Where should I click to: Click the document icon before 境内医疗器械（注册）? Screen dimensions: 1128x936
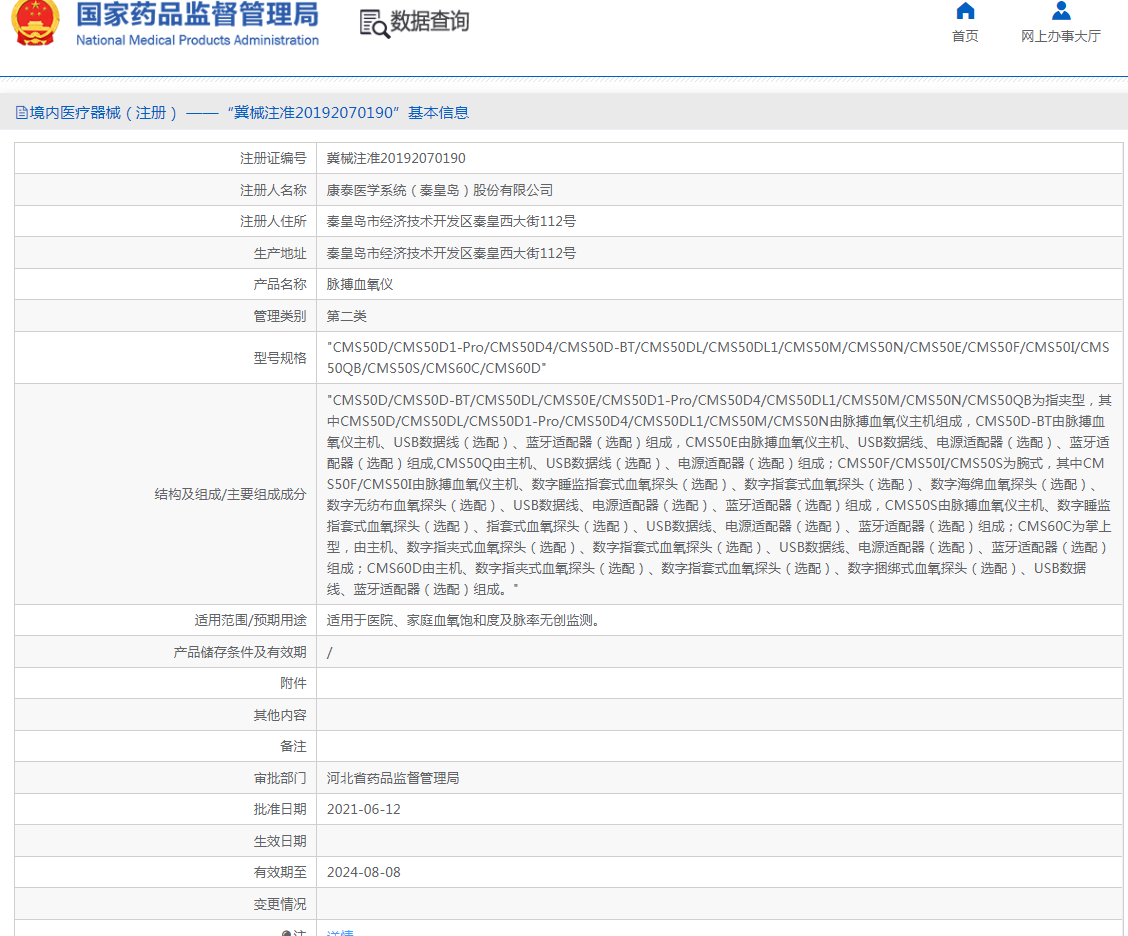pos(19,112)
